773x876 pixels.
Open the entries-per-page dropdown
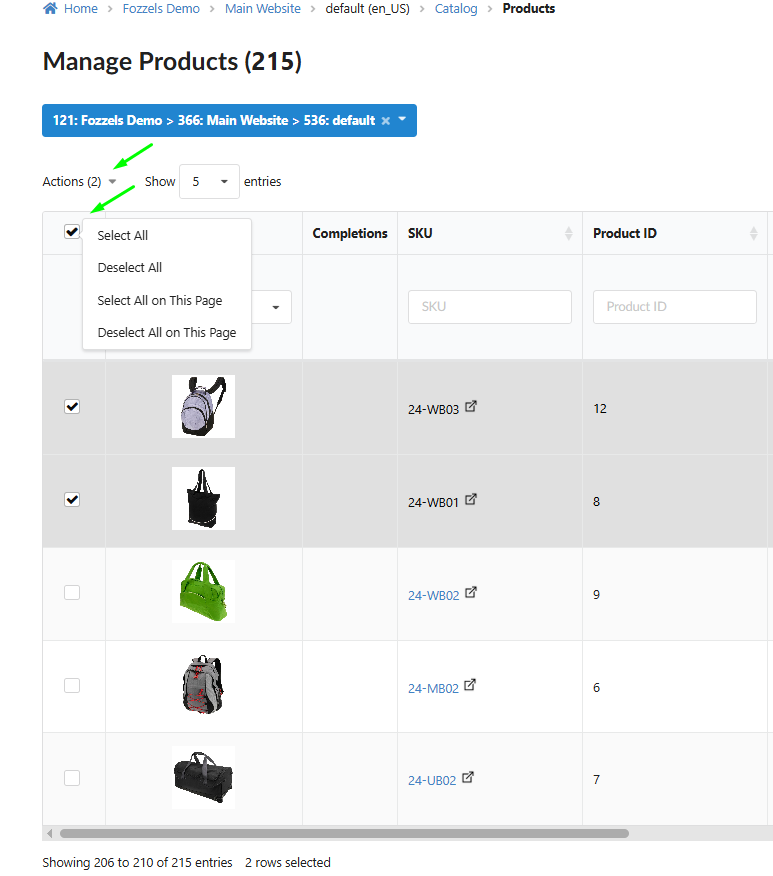[209, 182]
